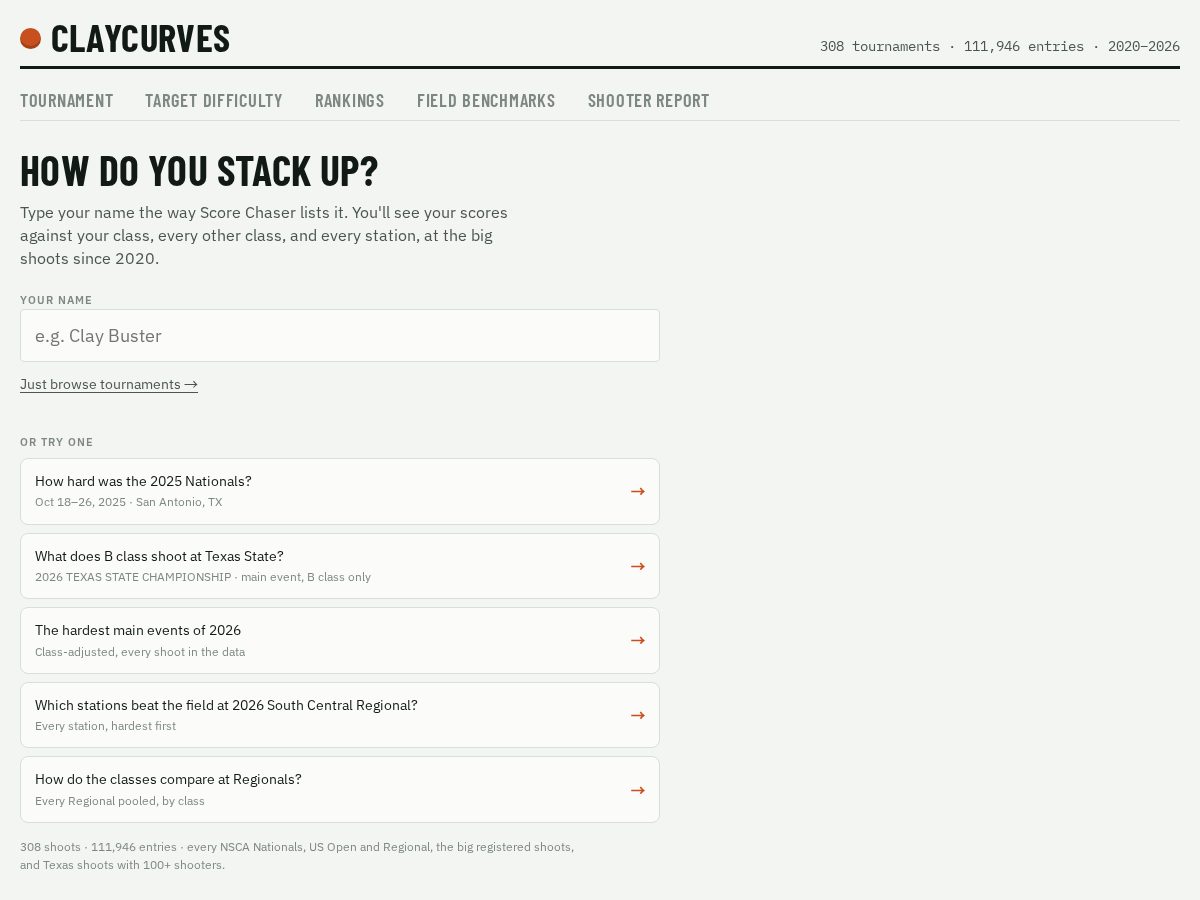Go to the Rankings tab
1200x900 pixels.
[350, 101]
